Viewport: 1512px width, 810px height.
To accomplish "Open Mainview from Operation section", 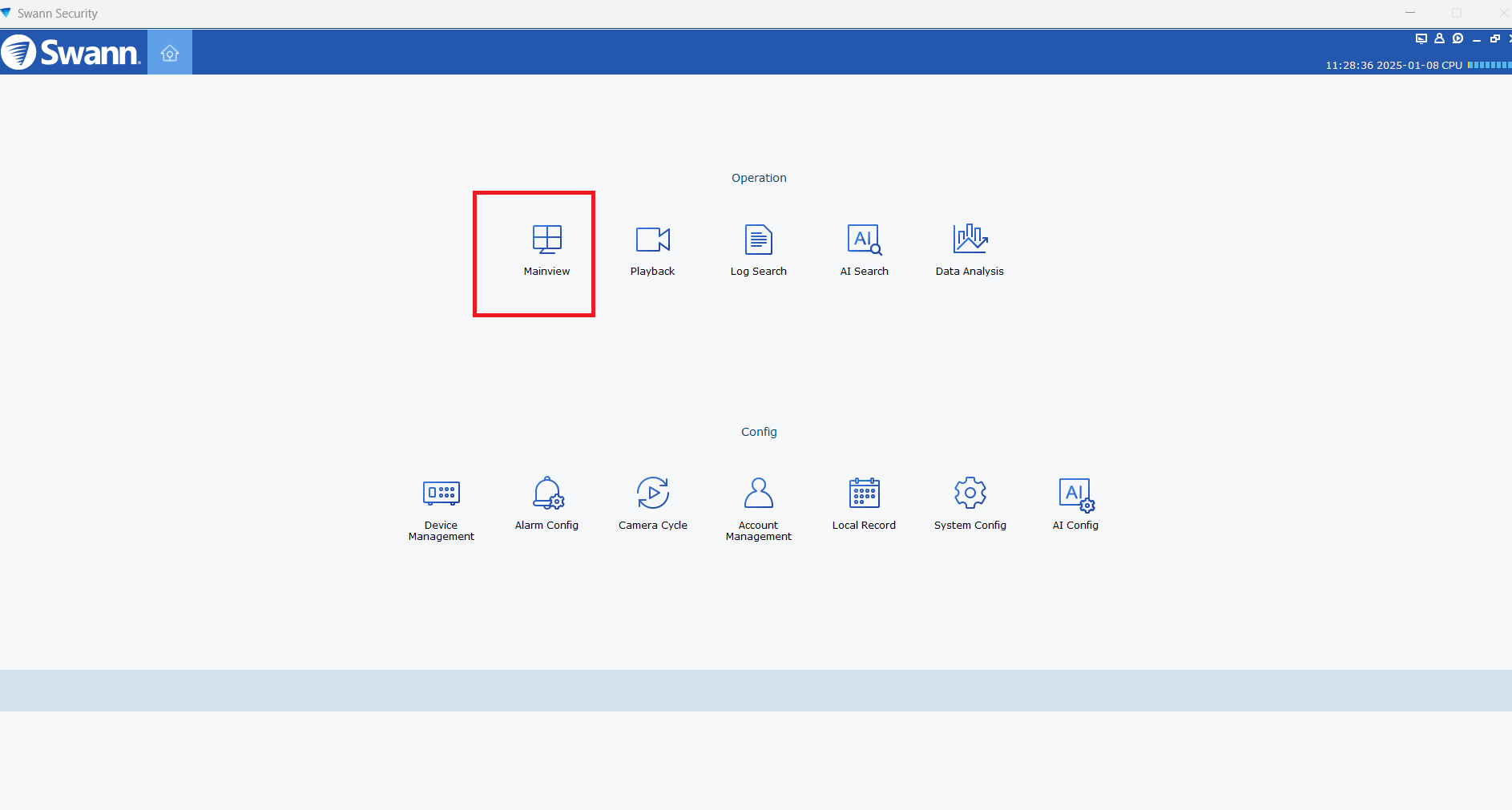I will point(547,248).
